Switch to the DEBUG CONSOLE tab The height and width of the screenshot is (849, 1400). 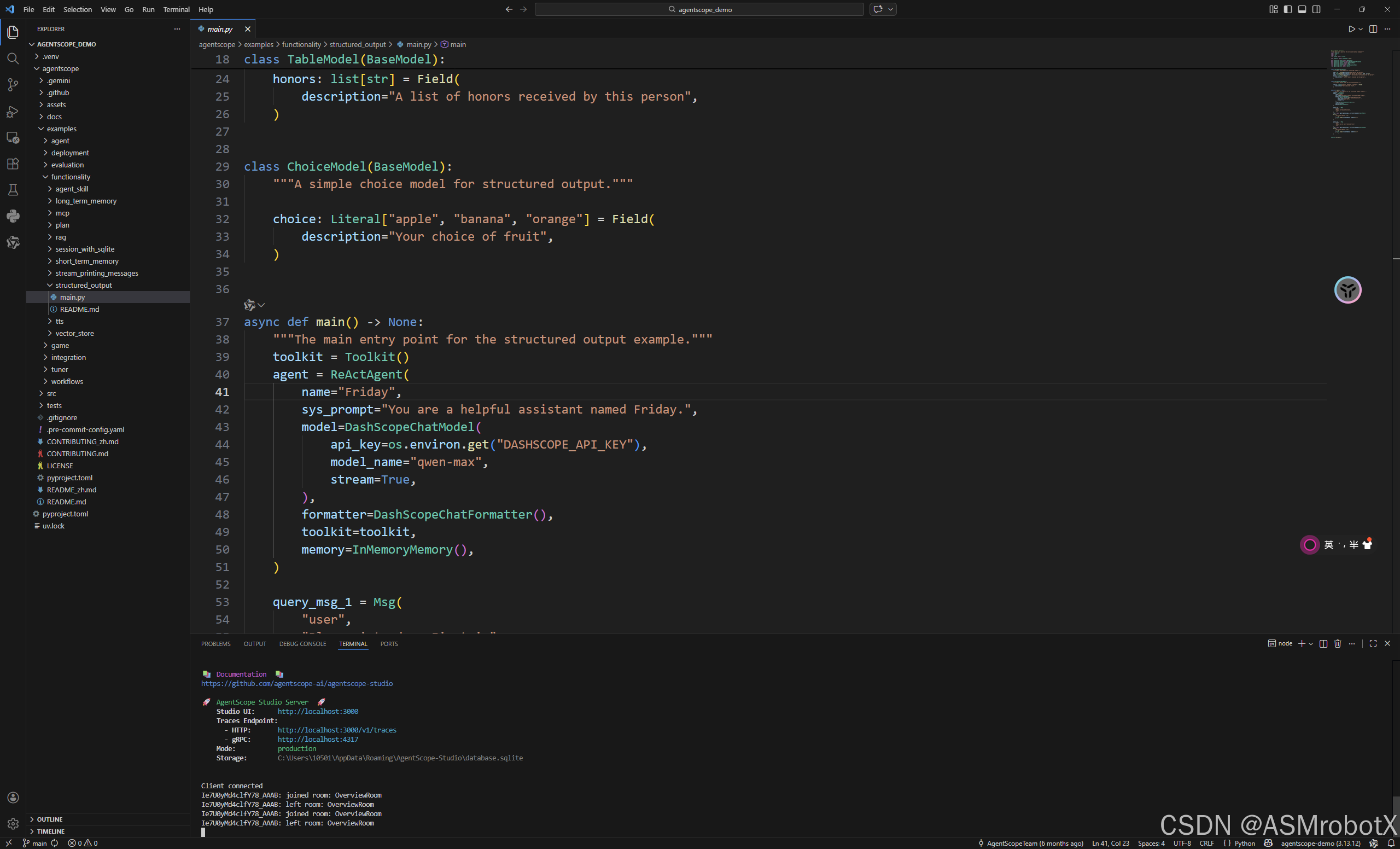point(302,644)
